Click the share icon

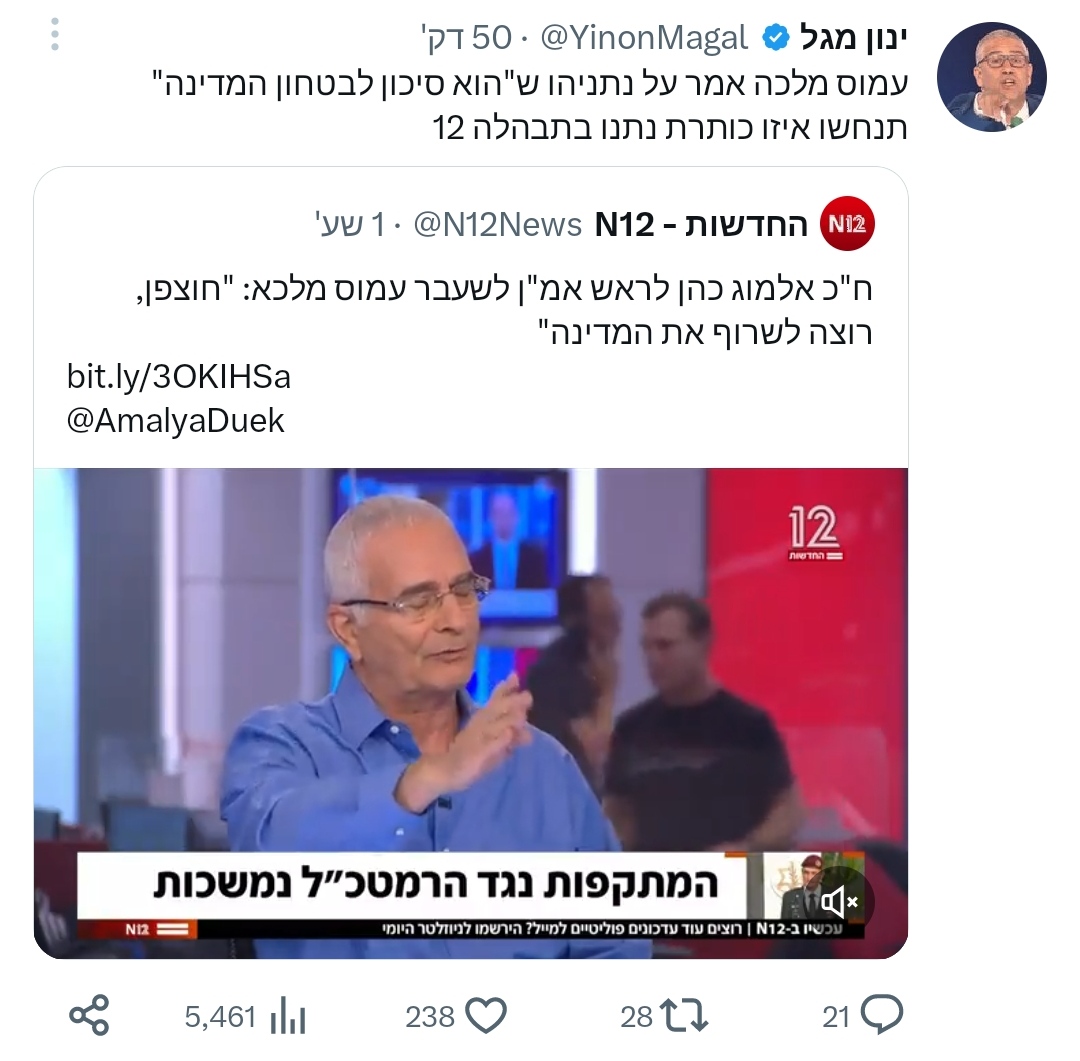click(90, 1016)
